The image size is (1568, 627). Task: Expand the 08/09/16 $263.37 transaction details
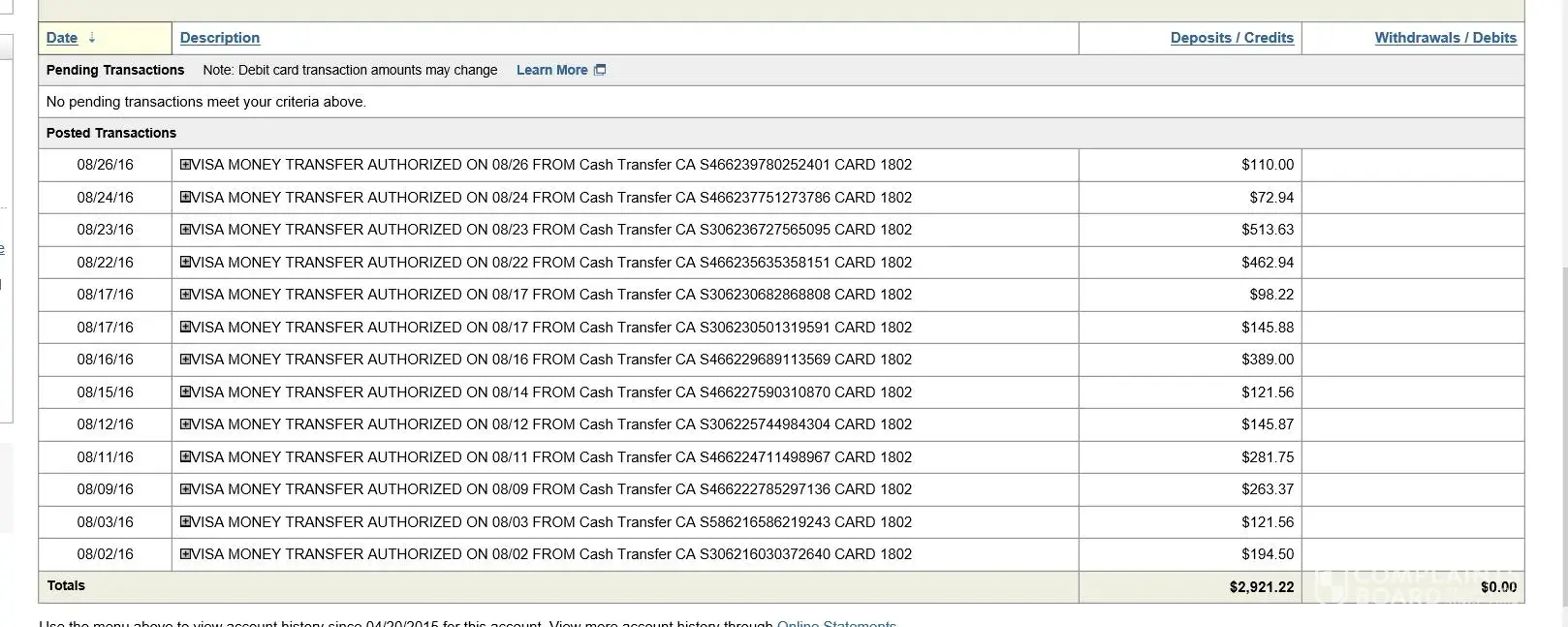[x=185, y=489]
